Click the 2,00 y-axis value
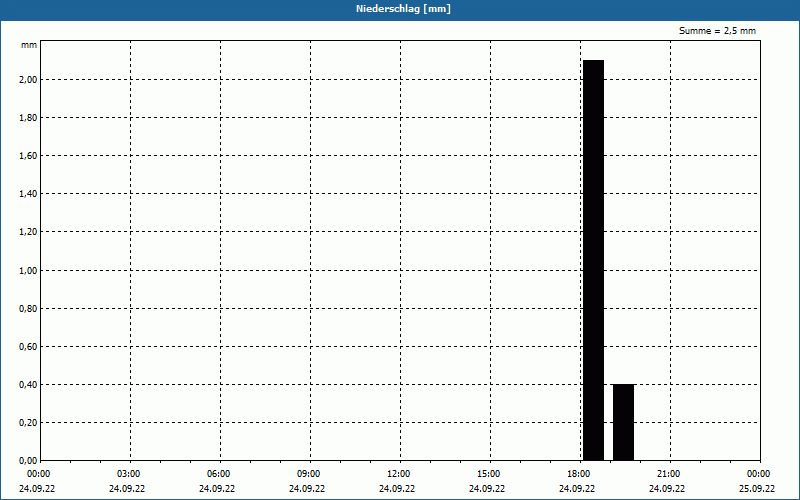The height and width of the screenshot is (500, 800). [x=28, y=80]
